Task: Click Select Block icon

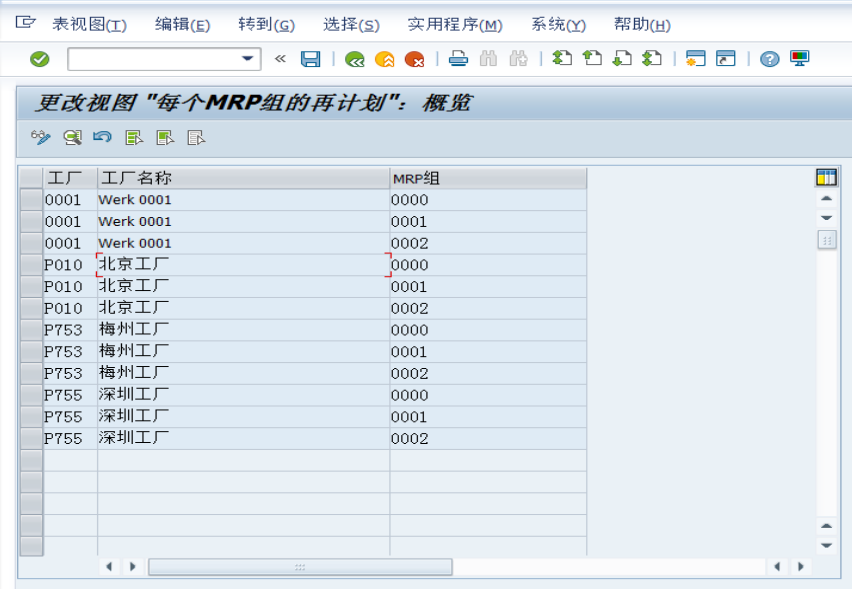Action: (165, 137)
